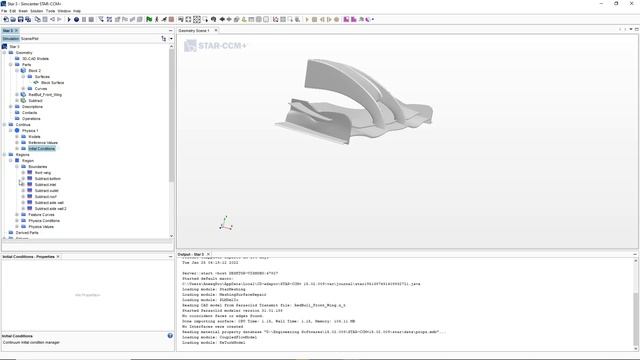640x360 pixels.
Task: Collapse the Geometry tree node
Action: (x=4, y=53)
